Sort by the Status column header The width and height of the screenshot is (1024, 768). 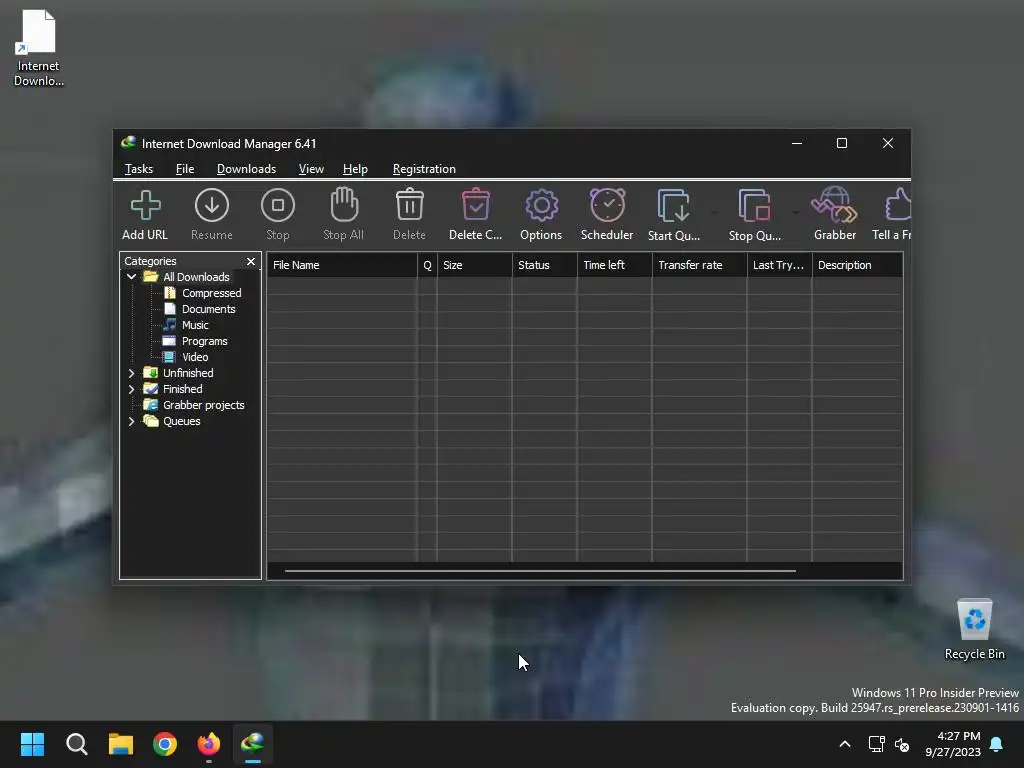(x=545, y=265)
